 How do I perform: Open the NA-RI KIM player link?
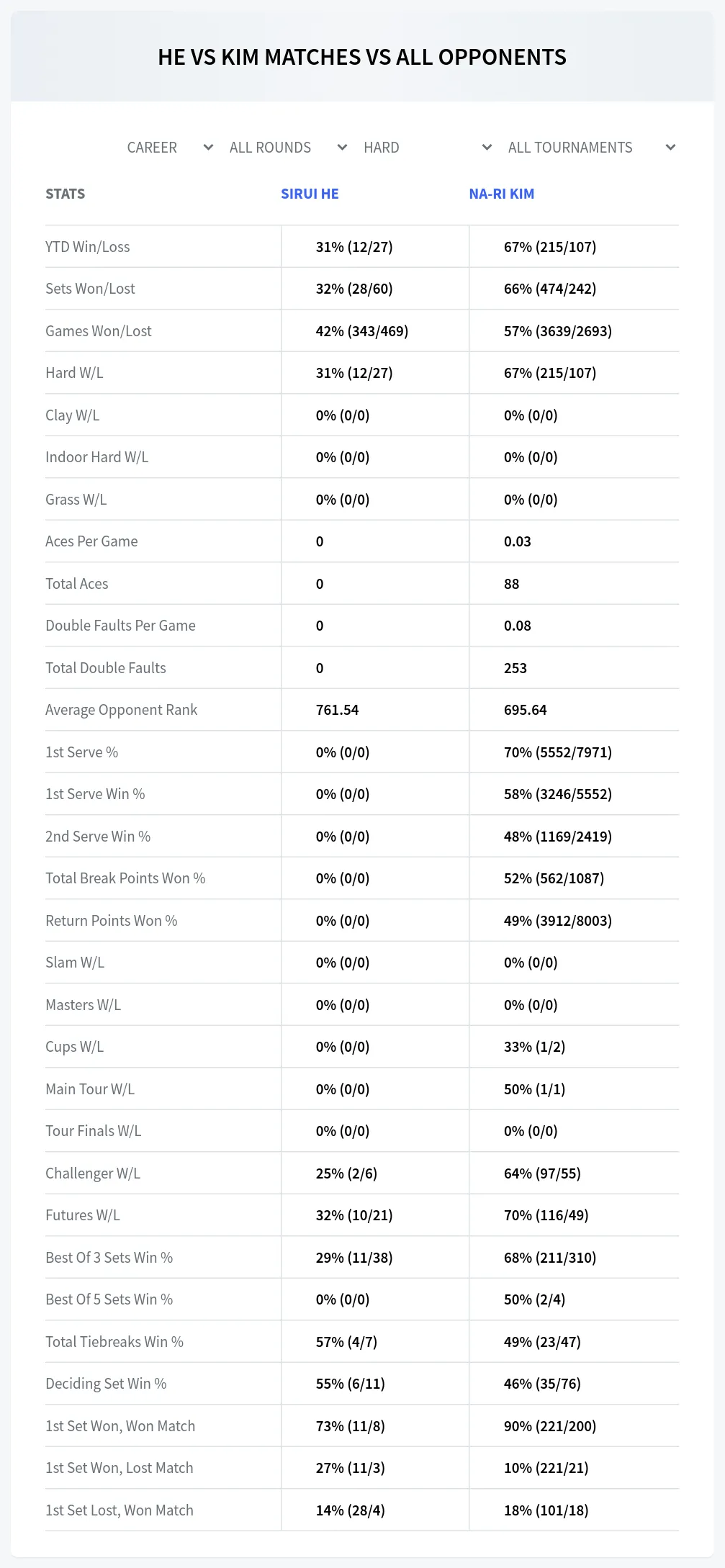click(502, 194)
